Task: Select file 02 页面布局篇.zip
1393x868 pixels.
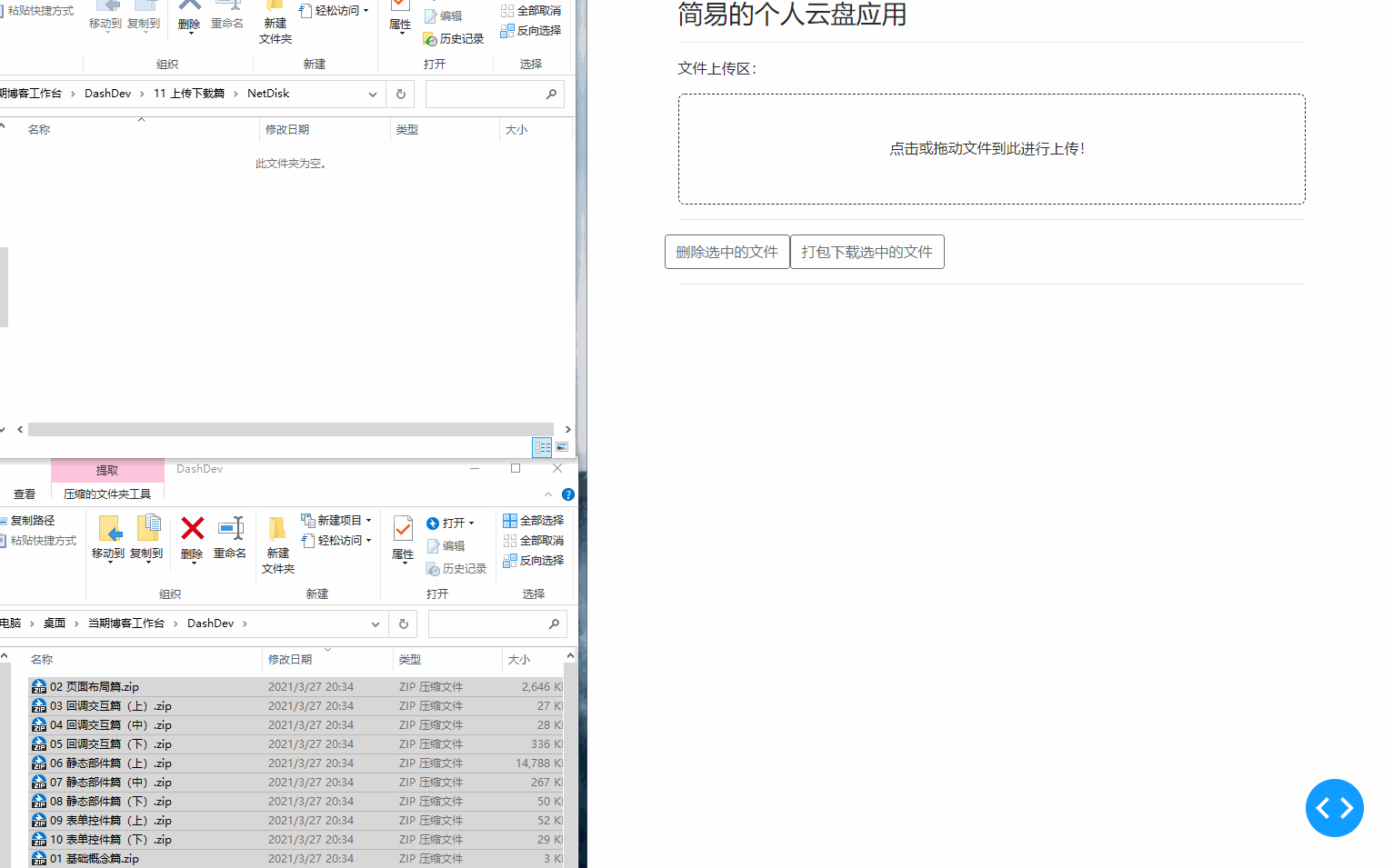Action: click(x=296, y=687)
